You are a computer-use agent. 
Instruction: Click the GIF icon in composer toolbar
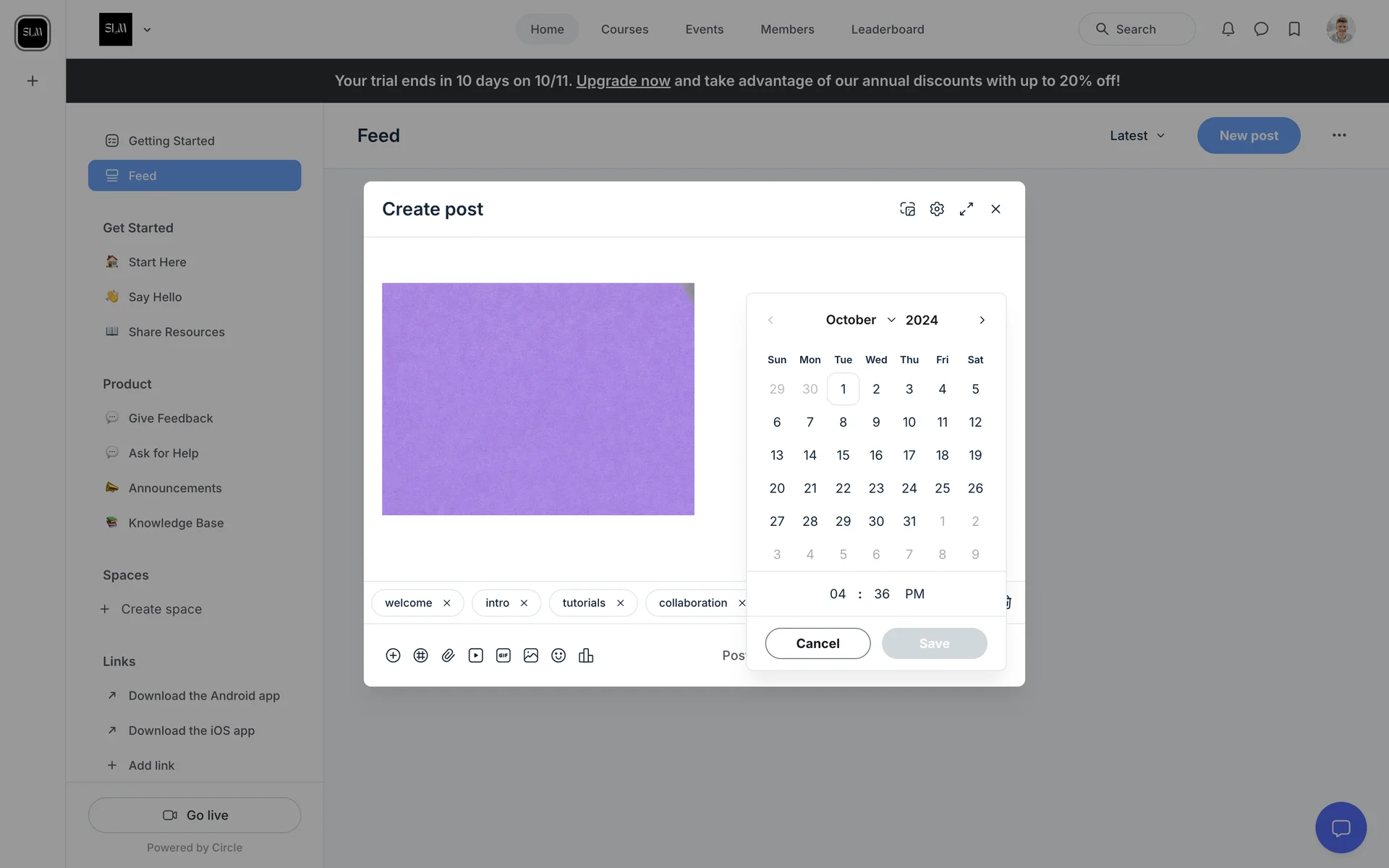pos(504,655)
